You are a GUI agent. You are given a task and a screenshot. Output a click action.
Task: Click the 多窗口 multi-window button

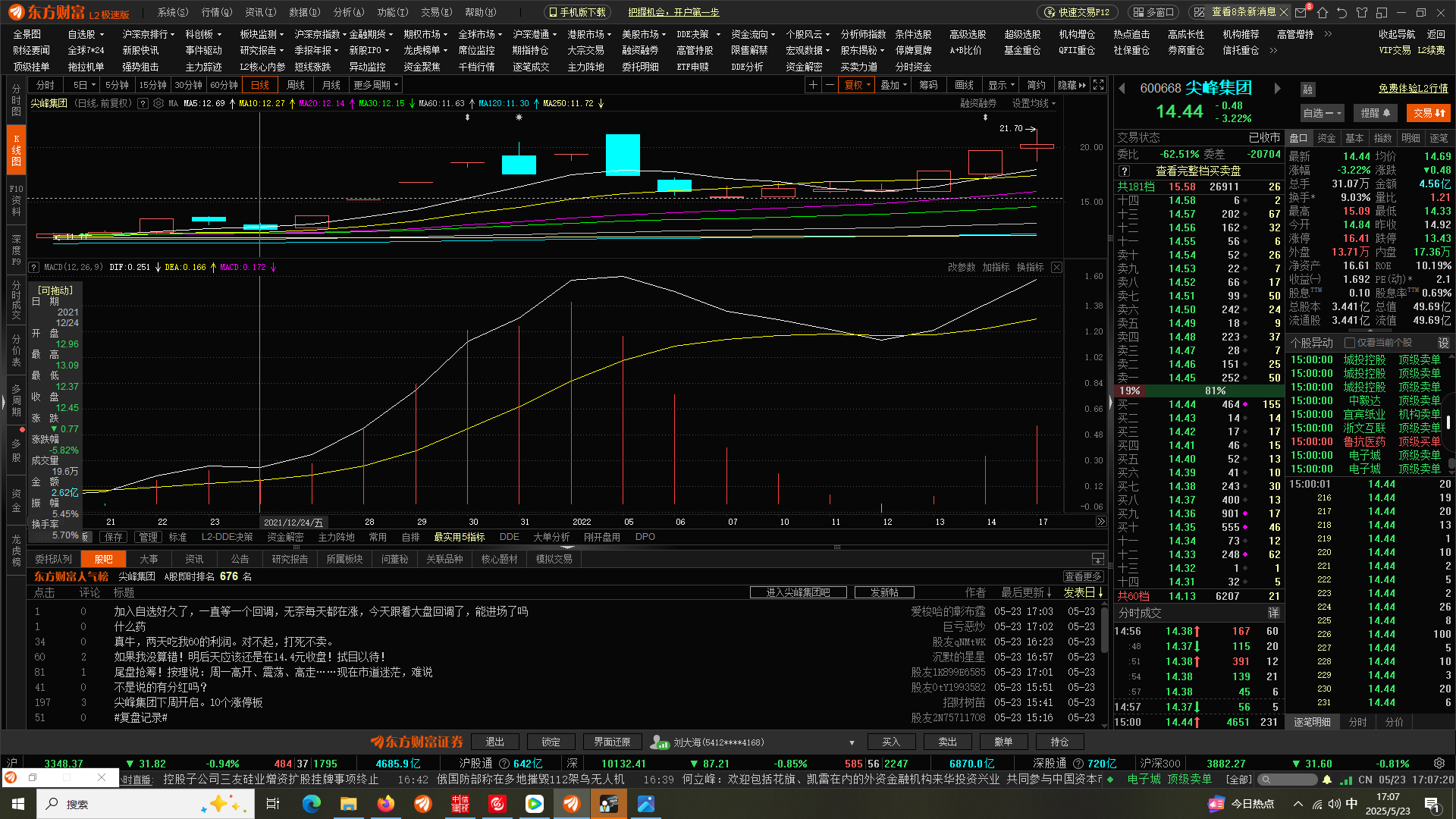coord(1153,12)
